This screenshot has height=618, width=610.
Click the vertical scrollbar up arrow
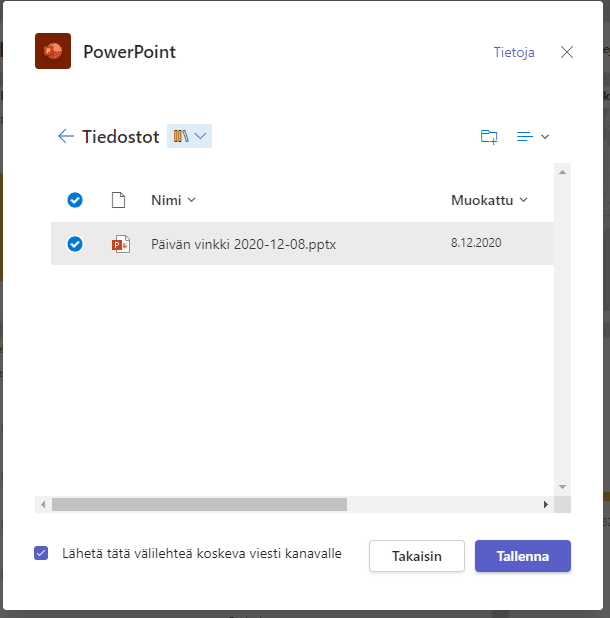[x=562, y=172]
